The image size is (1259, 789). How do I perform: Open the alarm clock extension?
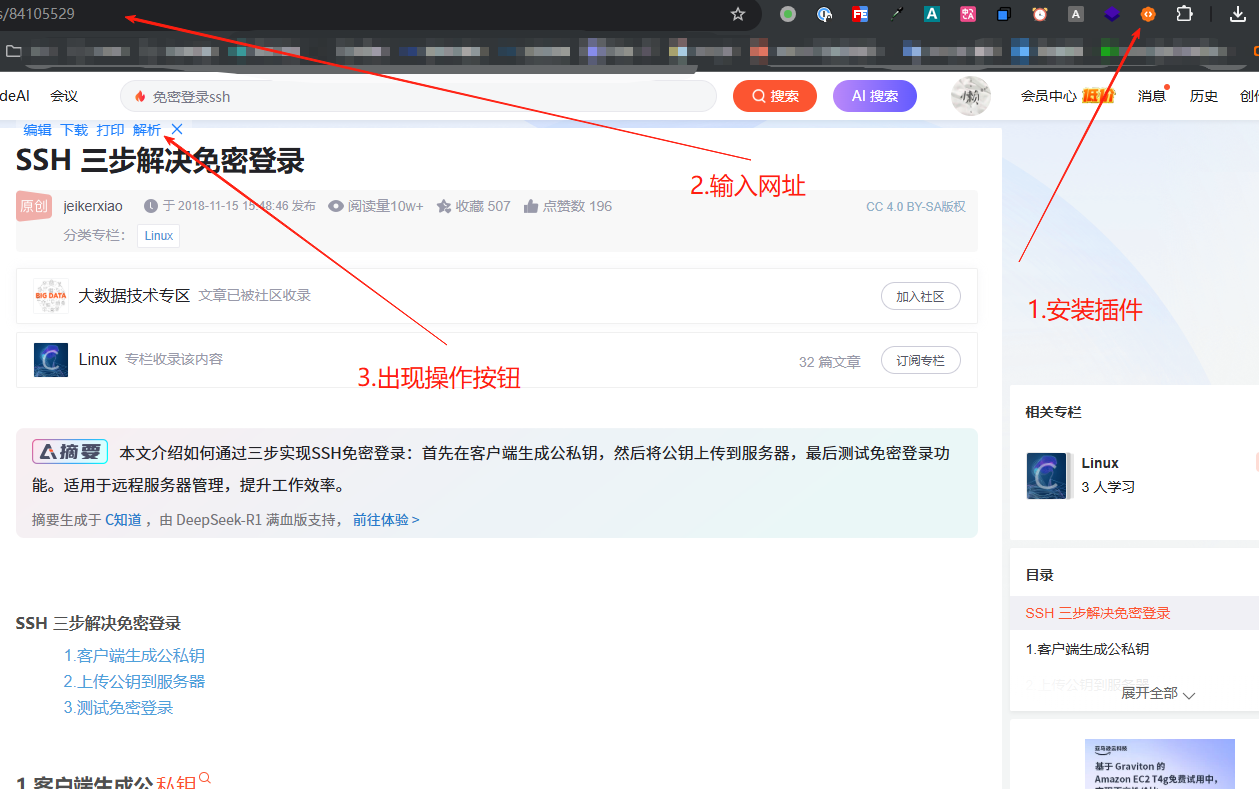(x=1040, y=14)
